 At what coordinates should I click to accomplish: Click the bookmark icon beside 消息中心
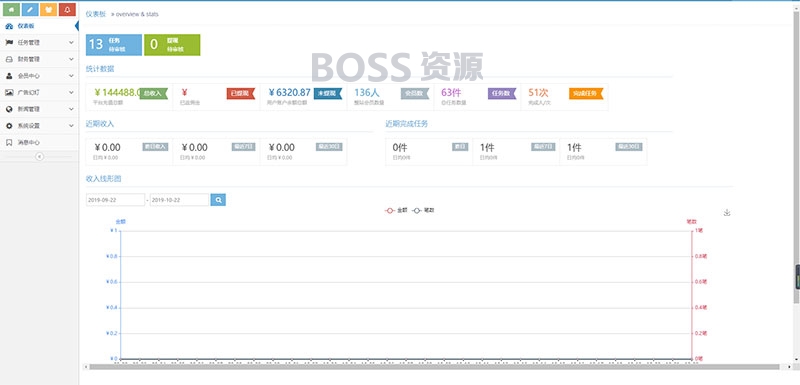point(9,142)
